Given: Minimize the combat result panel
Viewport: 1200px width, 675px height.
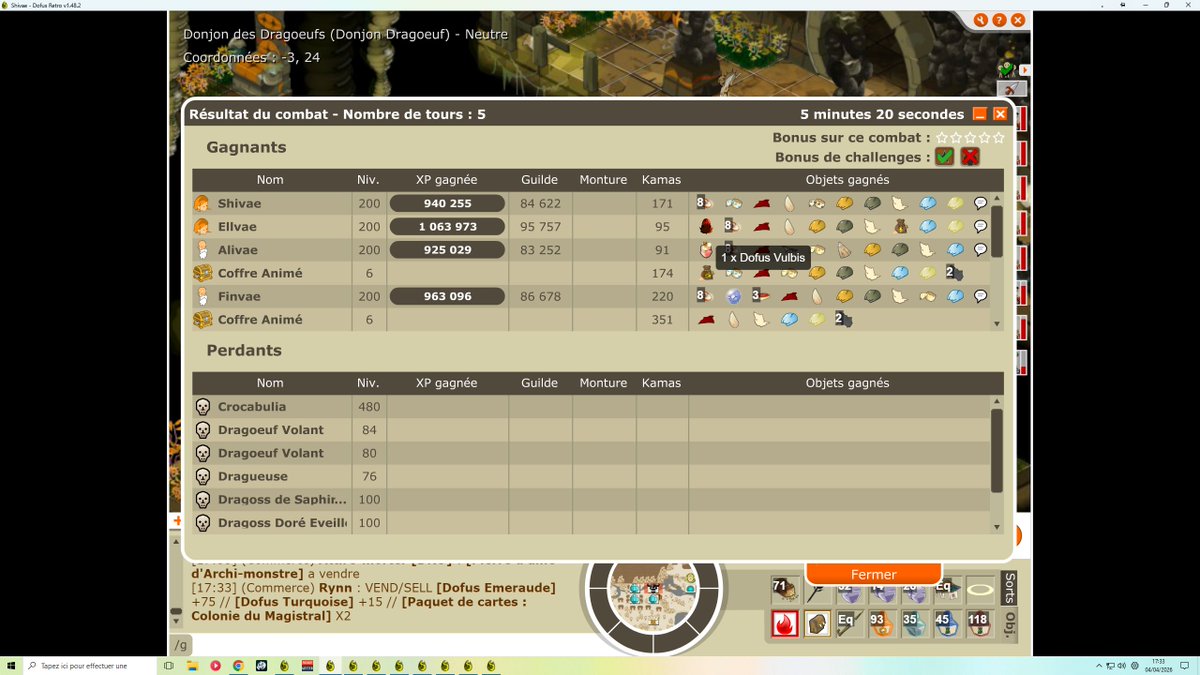Looking at the screenshot, I should pos(980,114).
